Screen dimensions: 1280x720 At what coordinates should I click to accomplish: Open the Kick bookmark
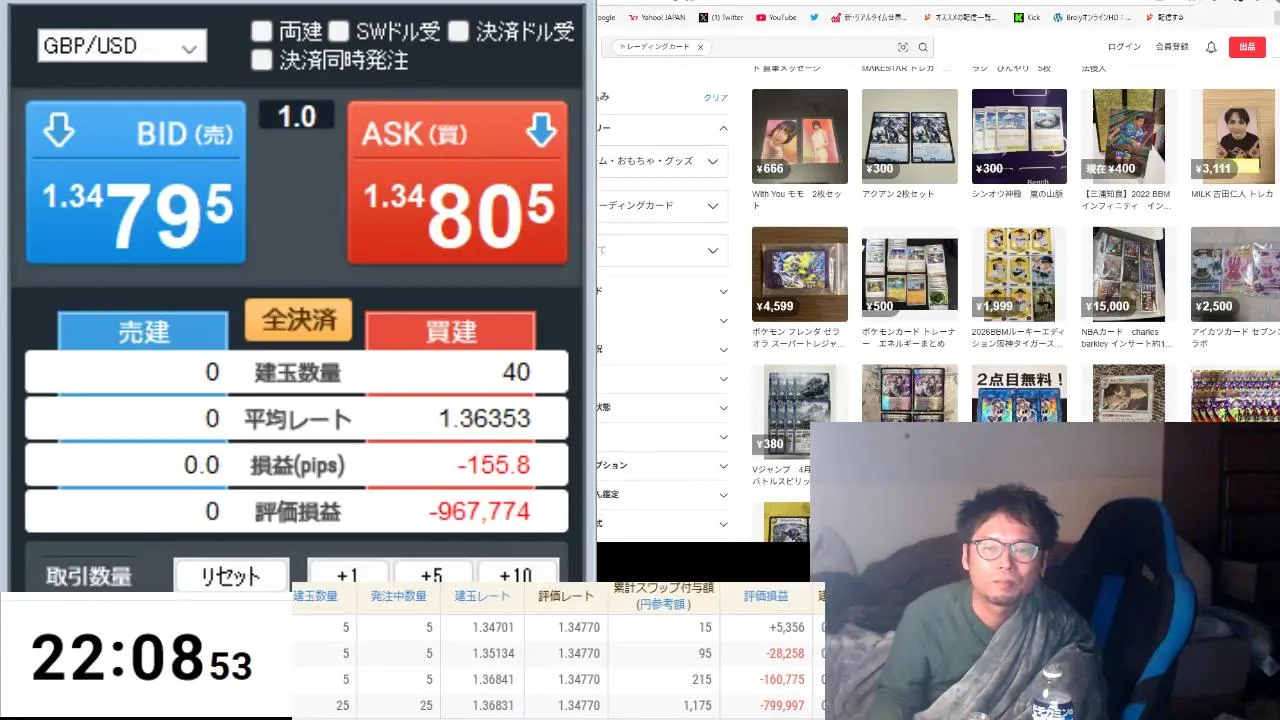tap(1027, 18)
